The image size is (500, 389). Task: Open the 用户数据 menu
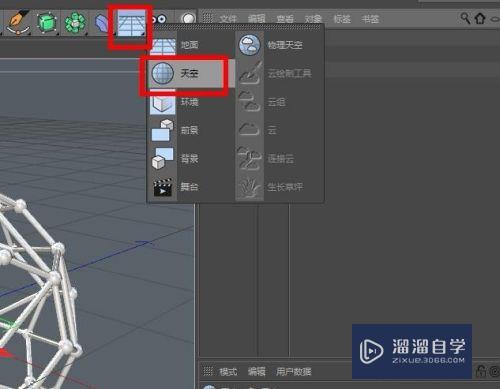[294, 371]
